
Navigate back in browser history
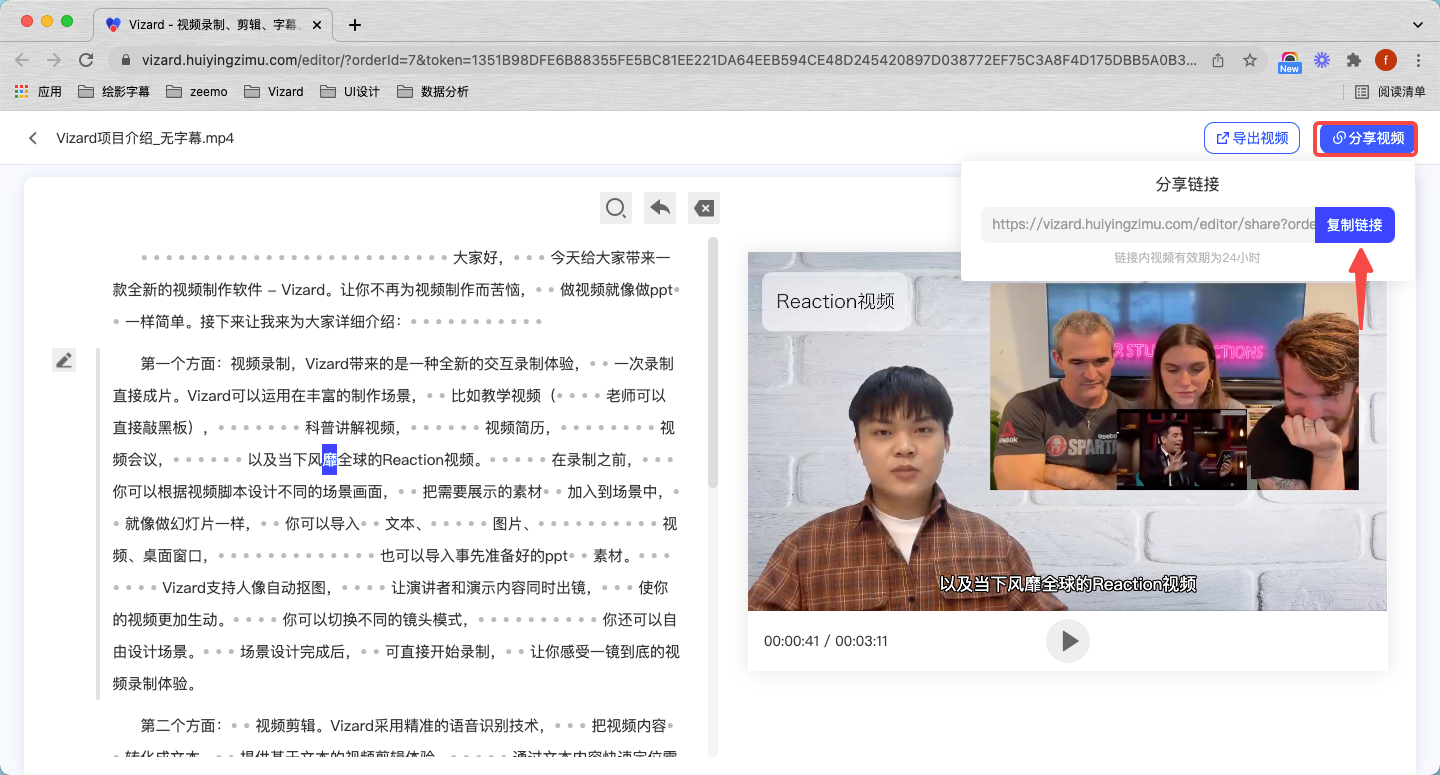(x=22, y=60)
